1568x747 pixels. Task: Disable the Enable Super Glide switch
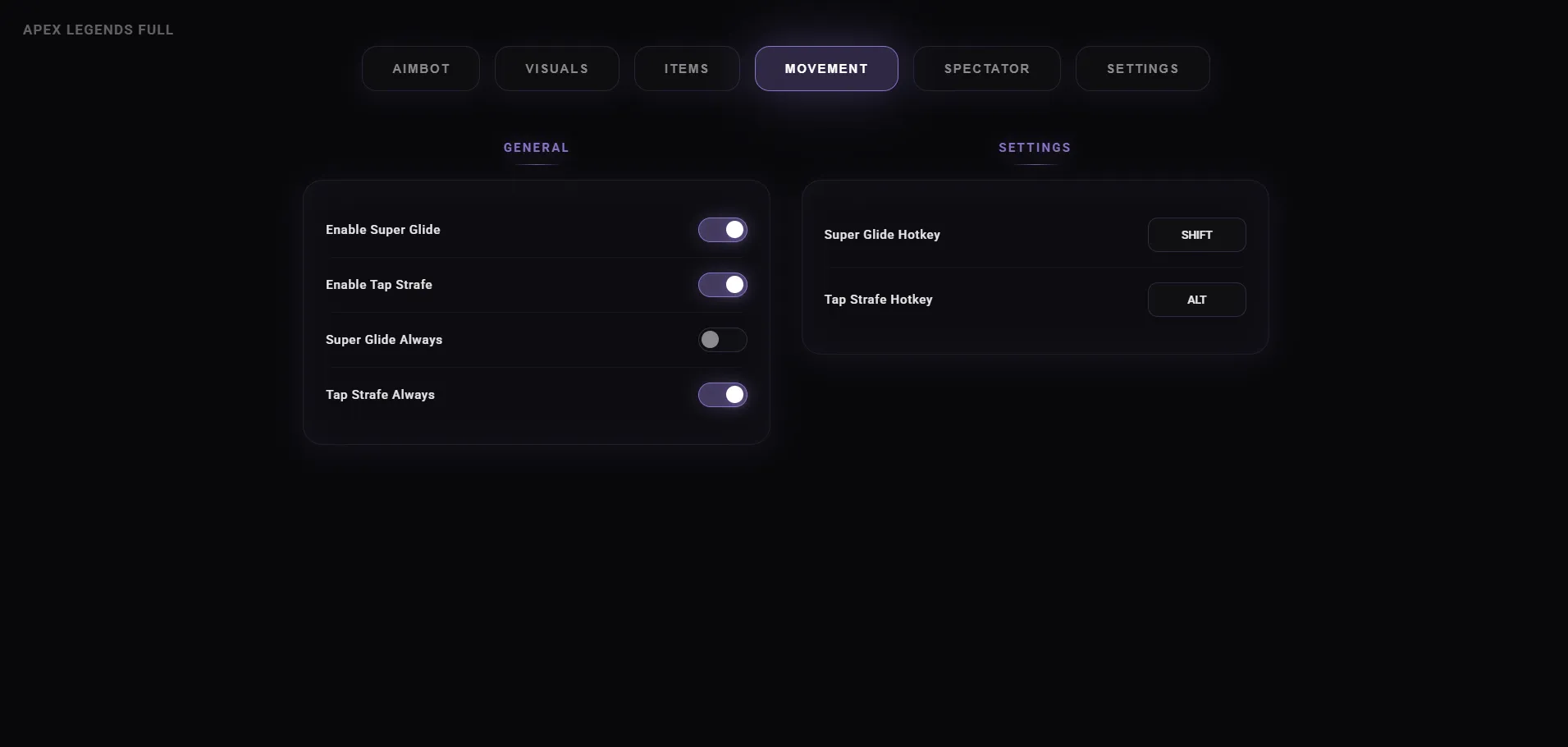(723, 230)
